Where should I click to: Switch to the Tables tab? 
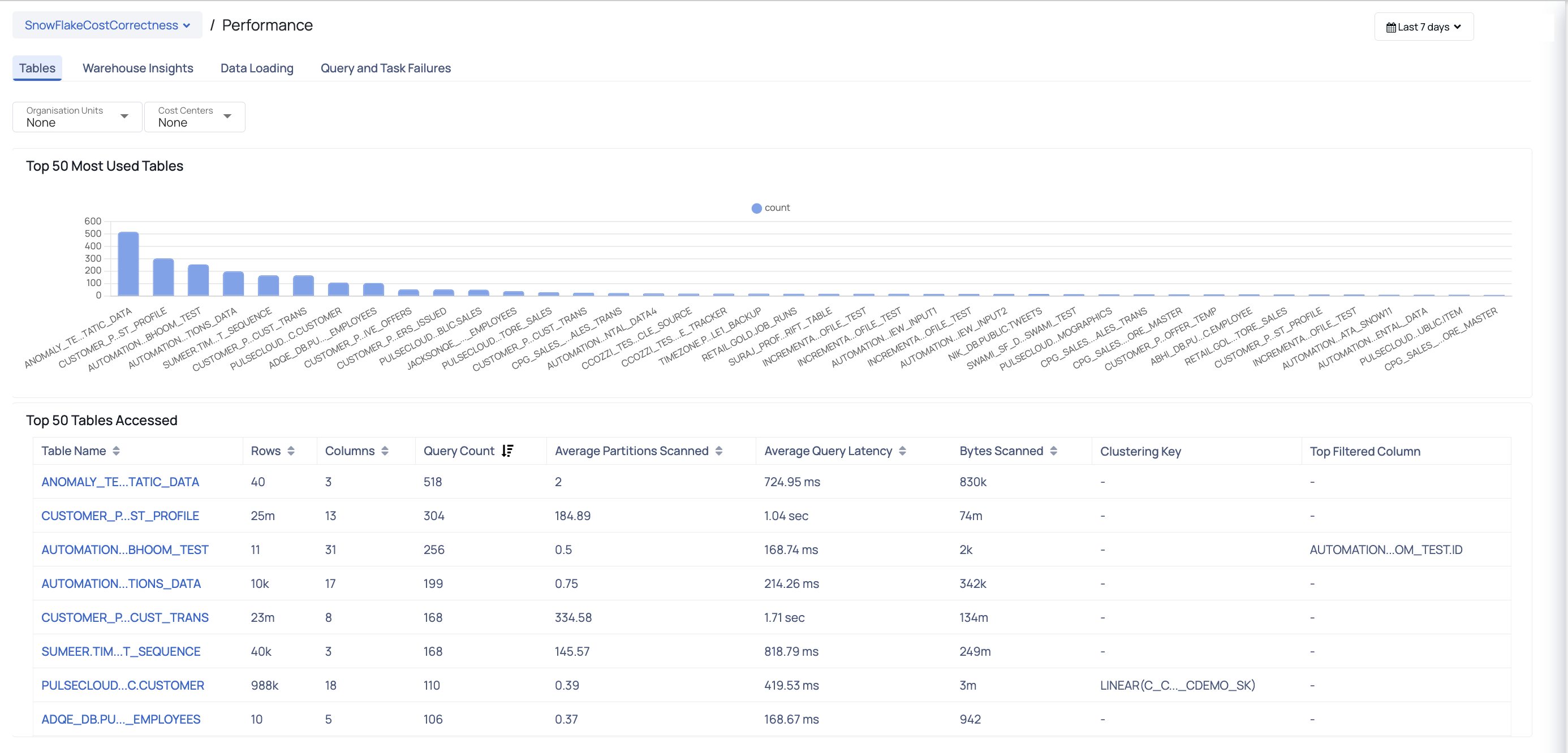click(37, 68)
